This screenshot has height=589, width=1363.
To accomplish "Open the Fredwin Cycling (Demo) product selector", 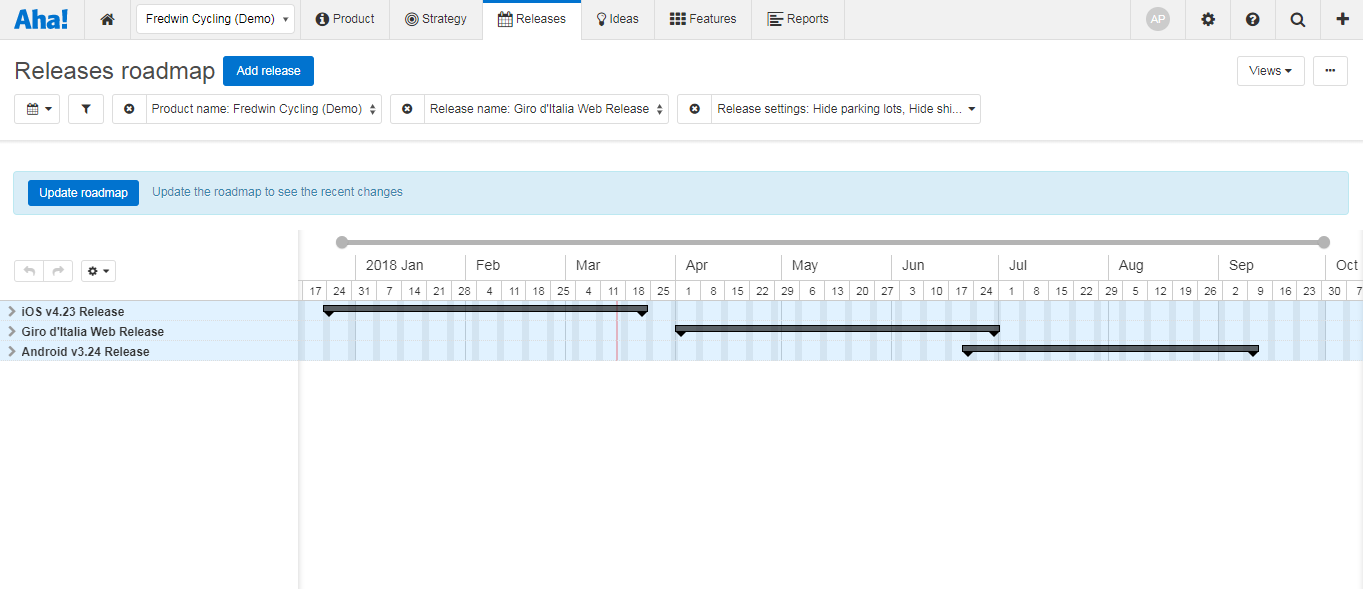I will (215, 19).
